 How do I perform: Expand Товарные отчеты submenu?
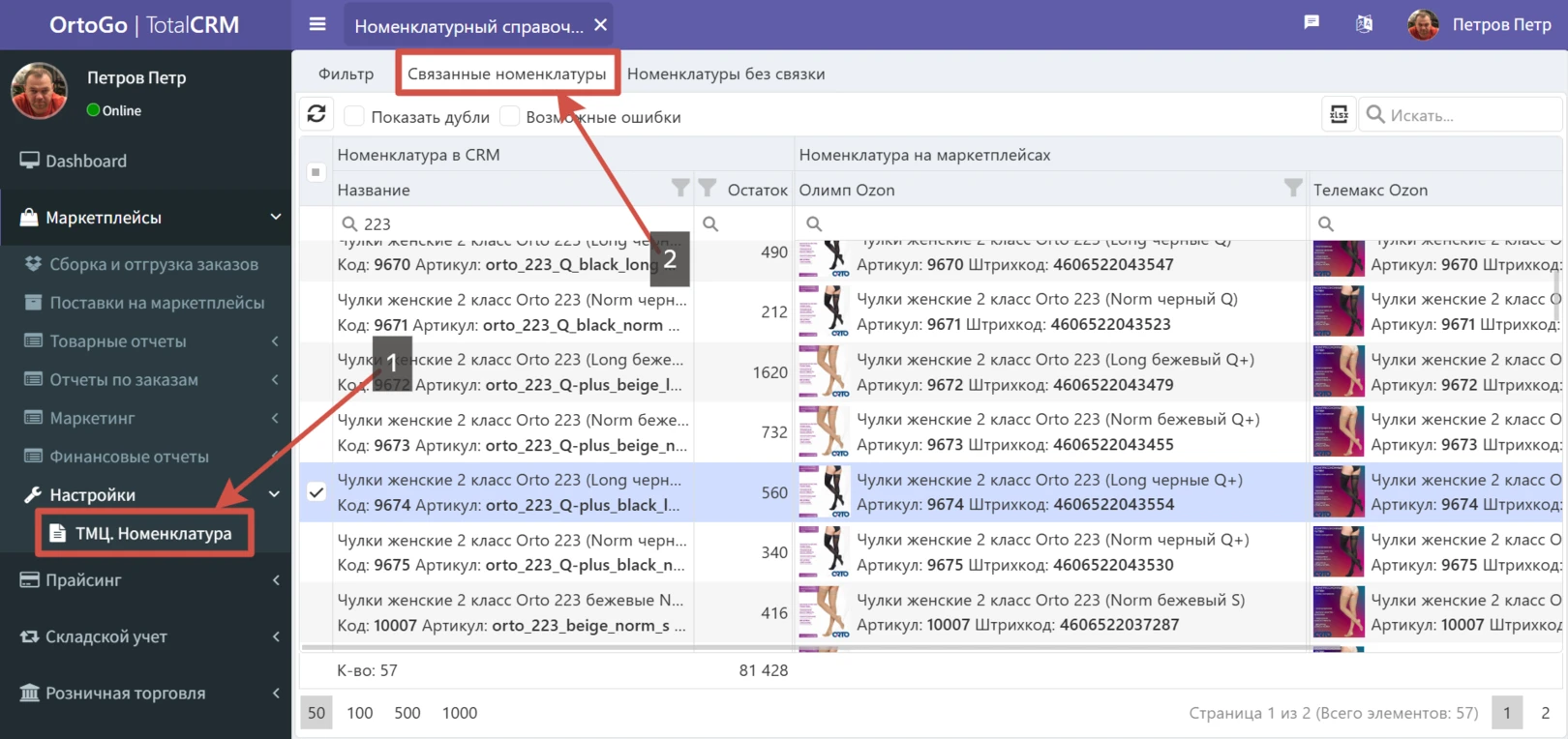click(145, 340)
